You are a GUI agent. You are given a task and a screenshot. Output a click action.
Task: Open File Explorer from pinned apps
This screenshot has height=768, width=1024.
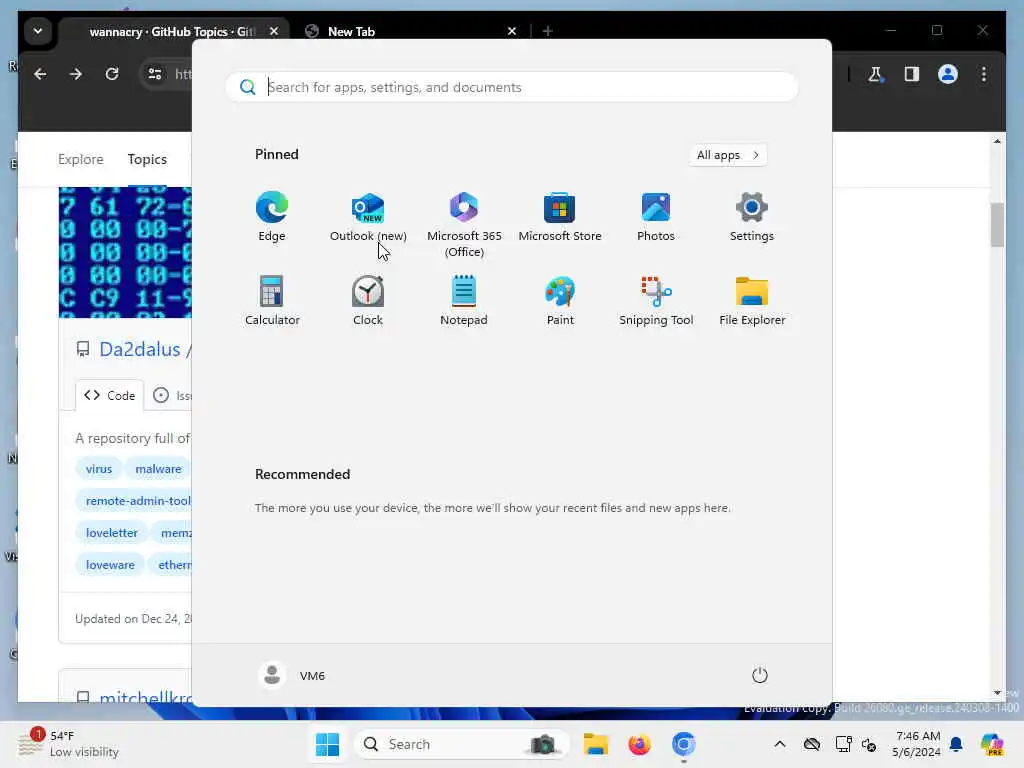click(752, 301)
